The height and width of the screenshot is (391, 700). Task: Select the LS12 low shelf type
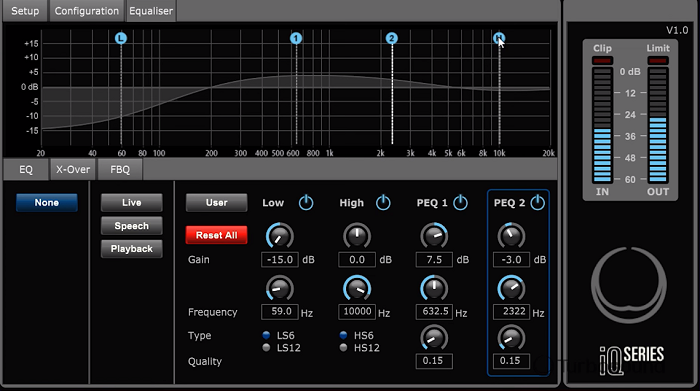point(267,347)
